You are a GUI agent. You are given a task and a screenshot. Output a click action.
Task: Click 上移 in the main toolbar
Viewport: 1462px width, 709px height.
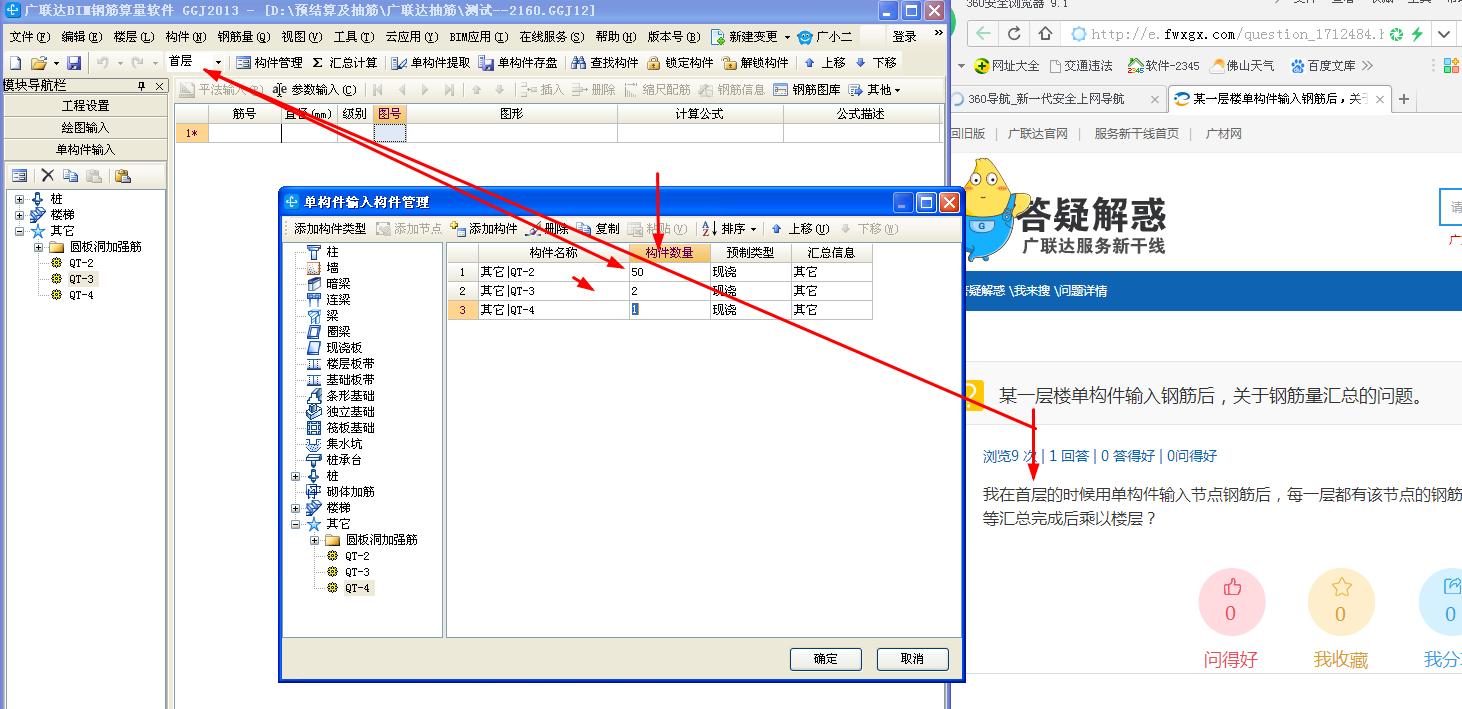(825, 63)
